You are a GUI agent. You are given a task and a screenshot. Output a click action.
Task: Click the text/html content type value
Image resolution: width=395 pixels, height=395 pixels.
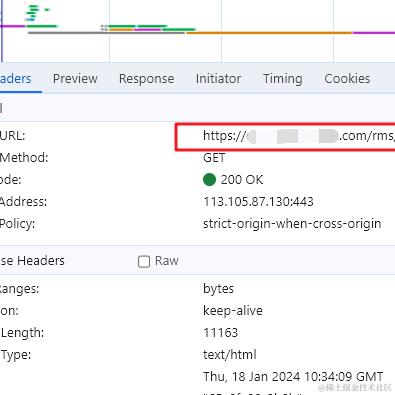[230, 355]
